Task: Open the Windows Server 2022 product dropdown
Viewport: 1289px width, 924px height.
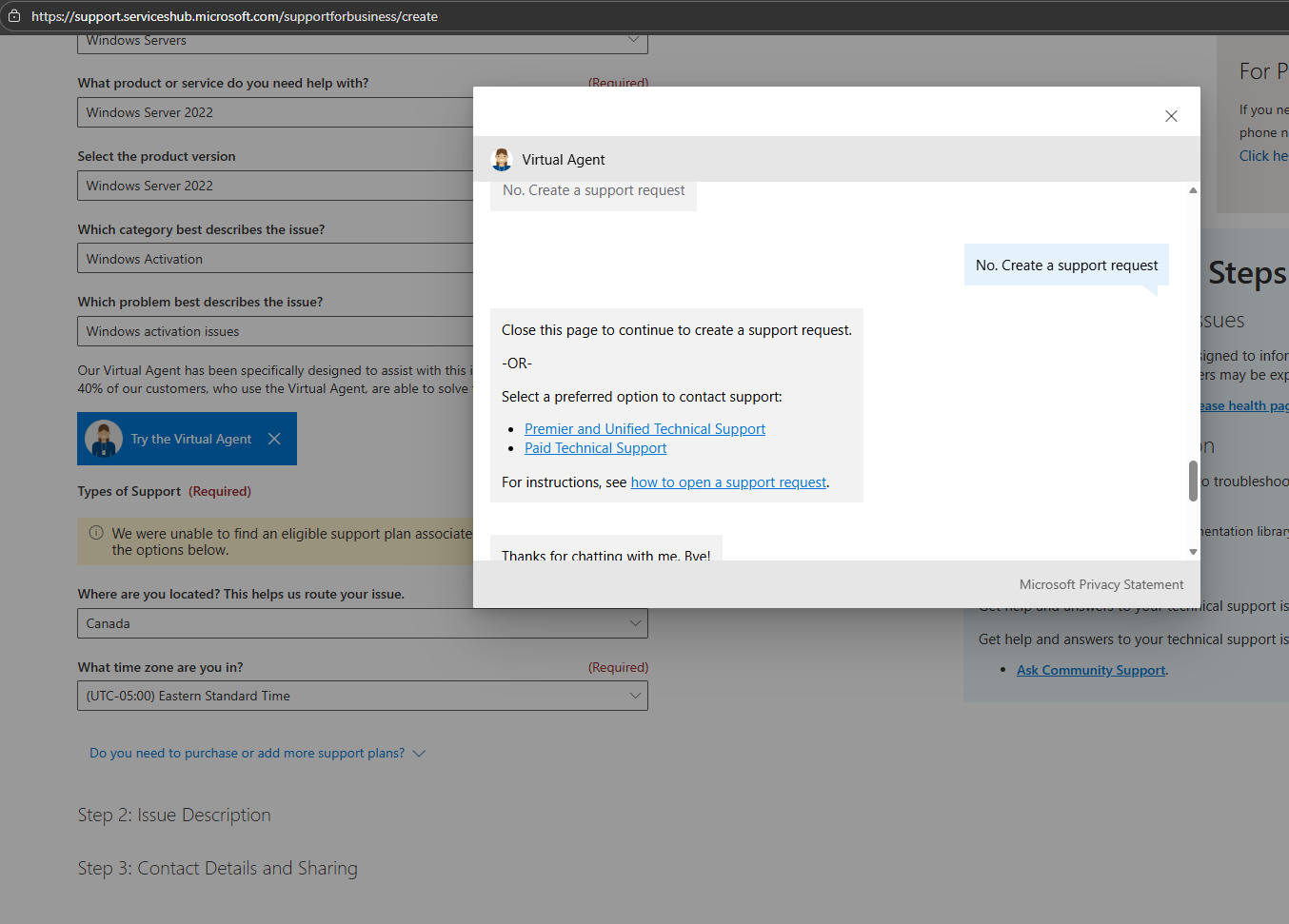Action: point(275,112)
